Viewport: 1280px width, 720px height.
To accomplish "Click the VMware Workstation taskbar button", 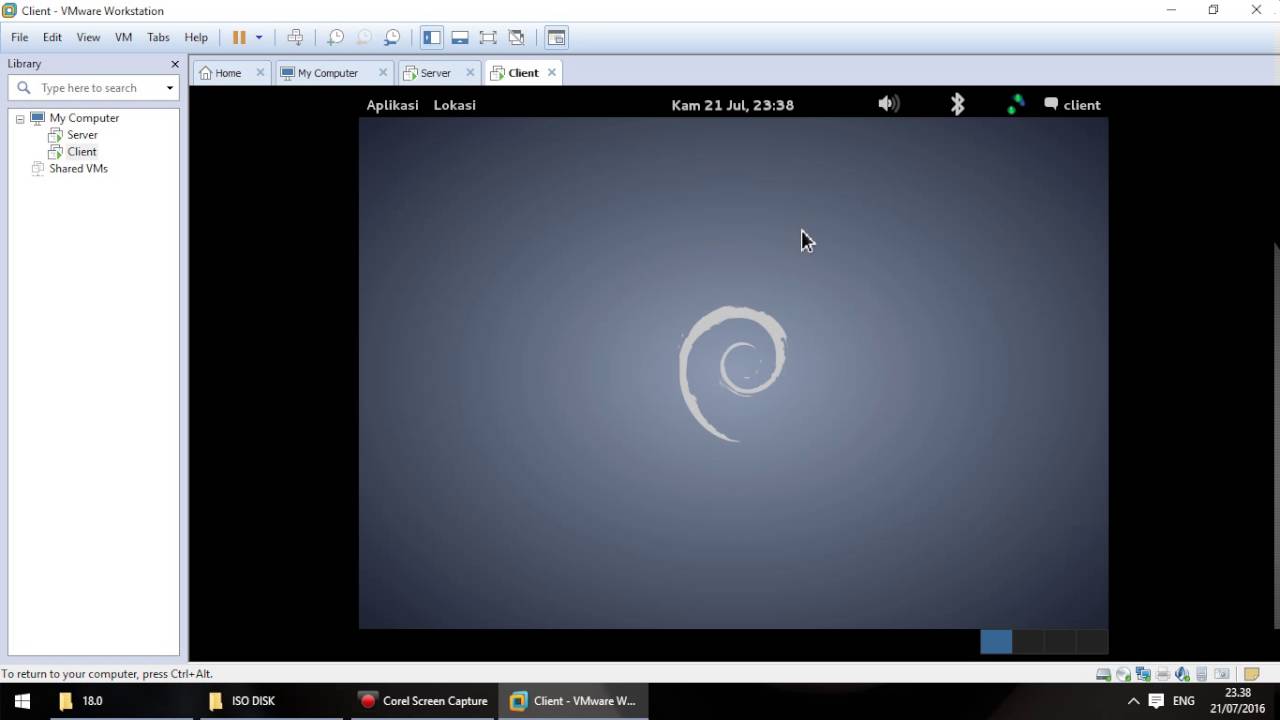I will [574, 701].
